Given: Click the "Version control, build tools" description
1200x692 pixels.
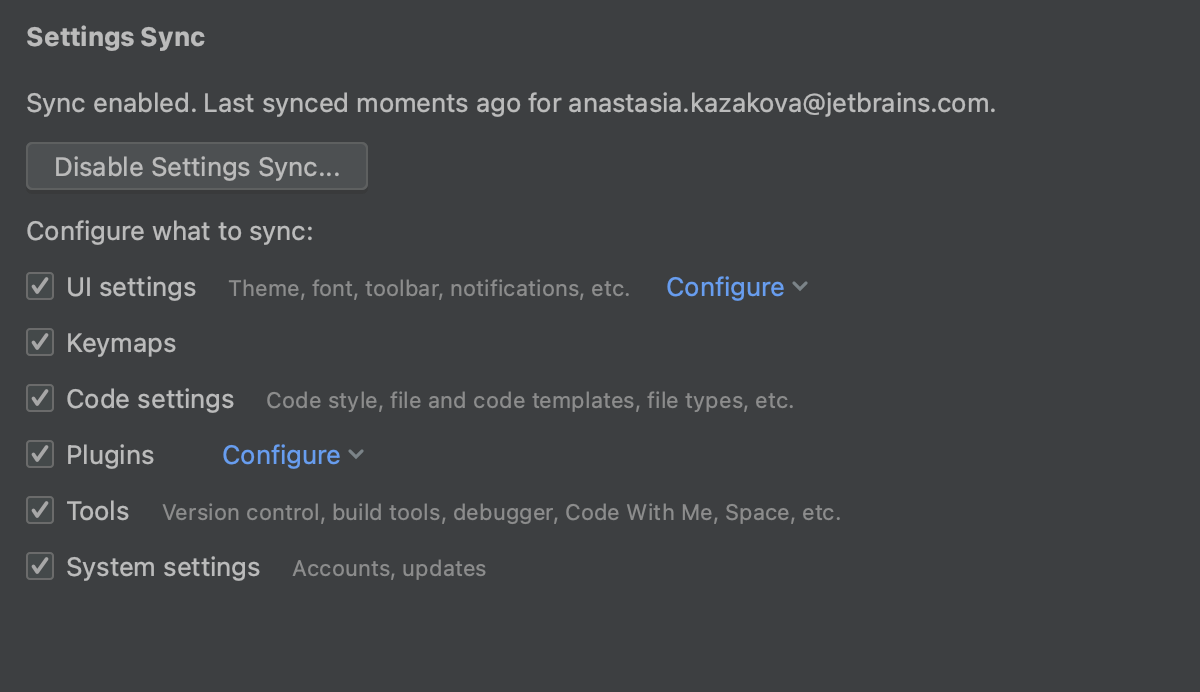Looking at the screenshot, I should [500, 513].
